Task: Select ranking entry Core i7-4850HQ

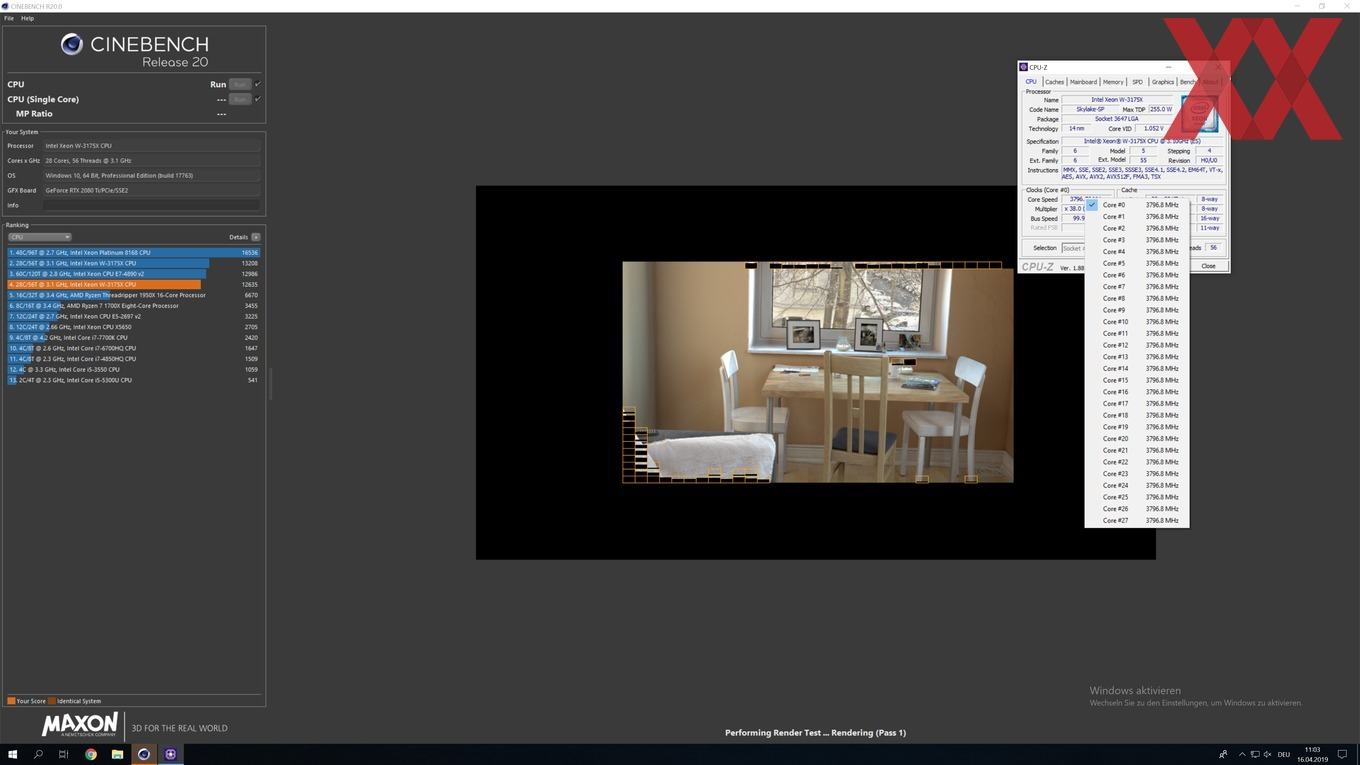Action: click(133, 358)
